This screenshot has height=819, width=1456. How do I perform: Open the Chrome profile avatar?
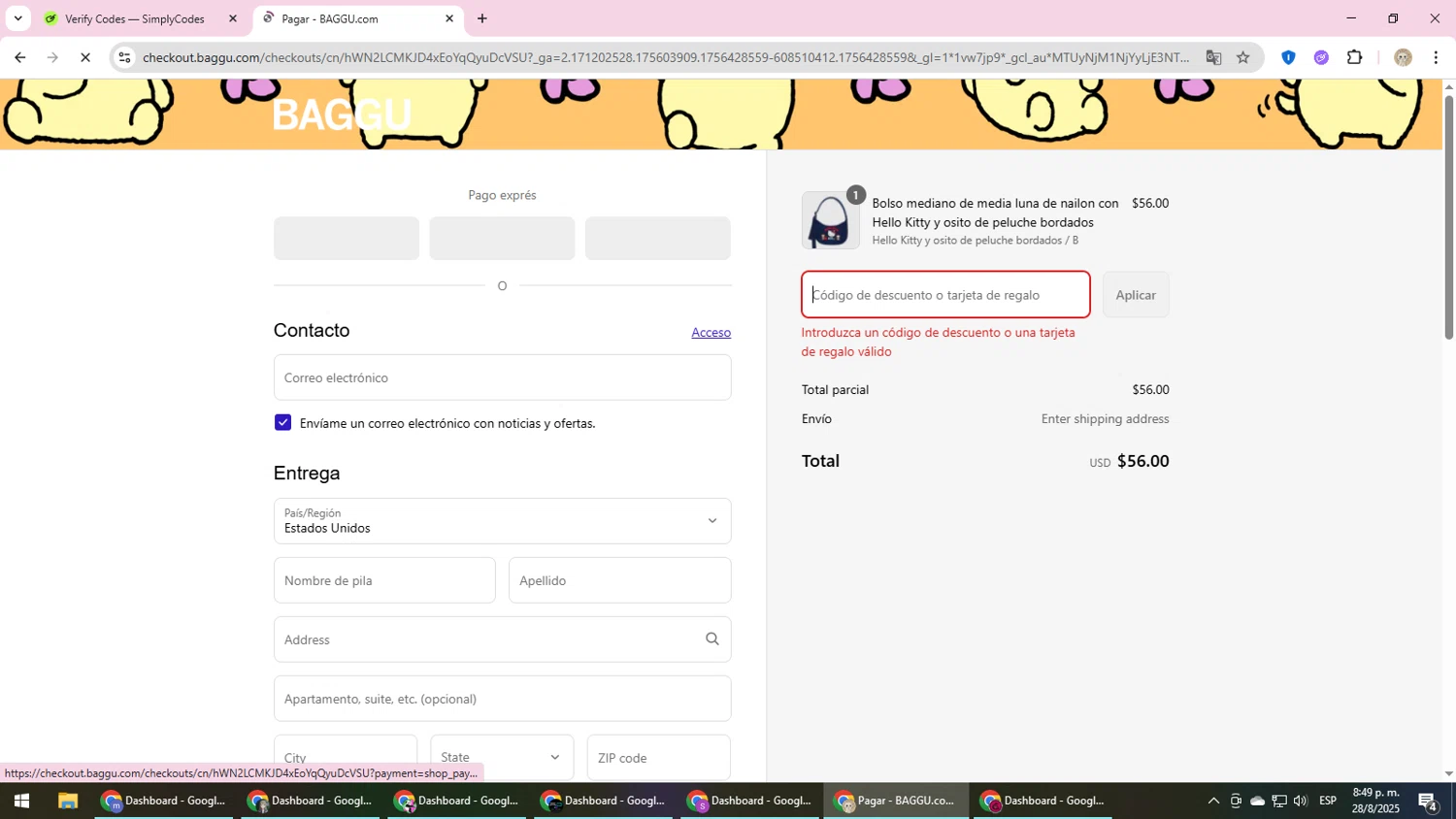1403,57
